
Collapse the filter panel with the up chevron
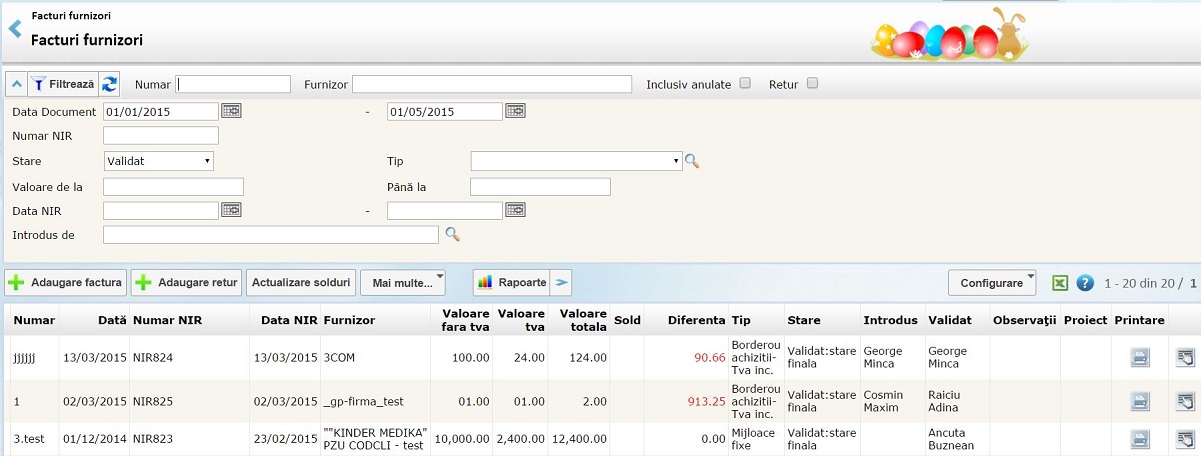[16, 84]
